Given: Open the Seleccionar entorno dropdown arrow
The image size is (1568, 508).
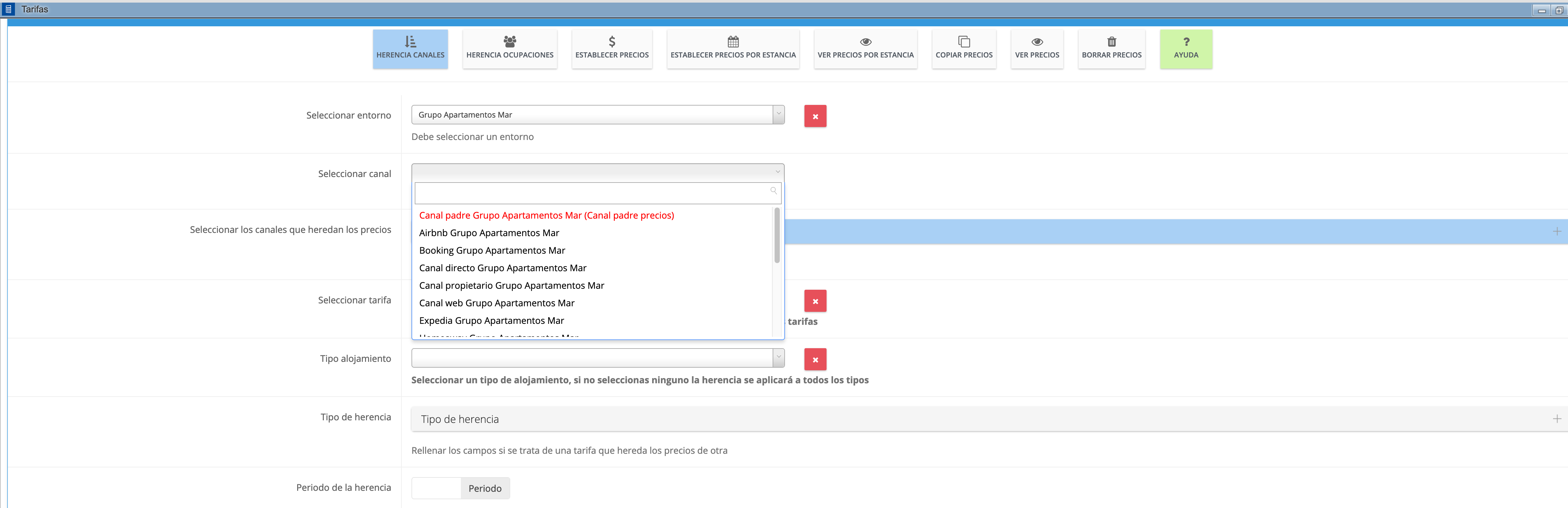Looking at the screenshot, I should [x=778, y=115].
